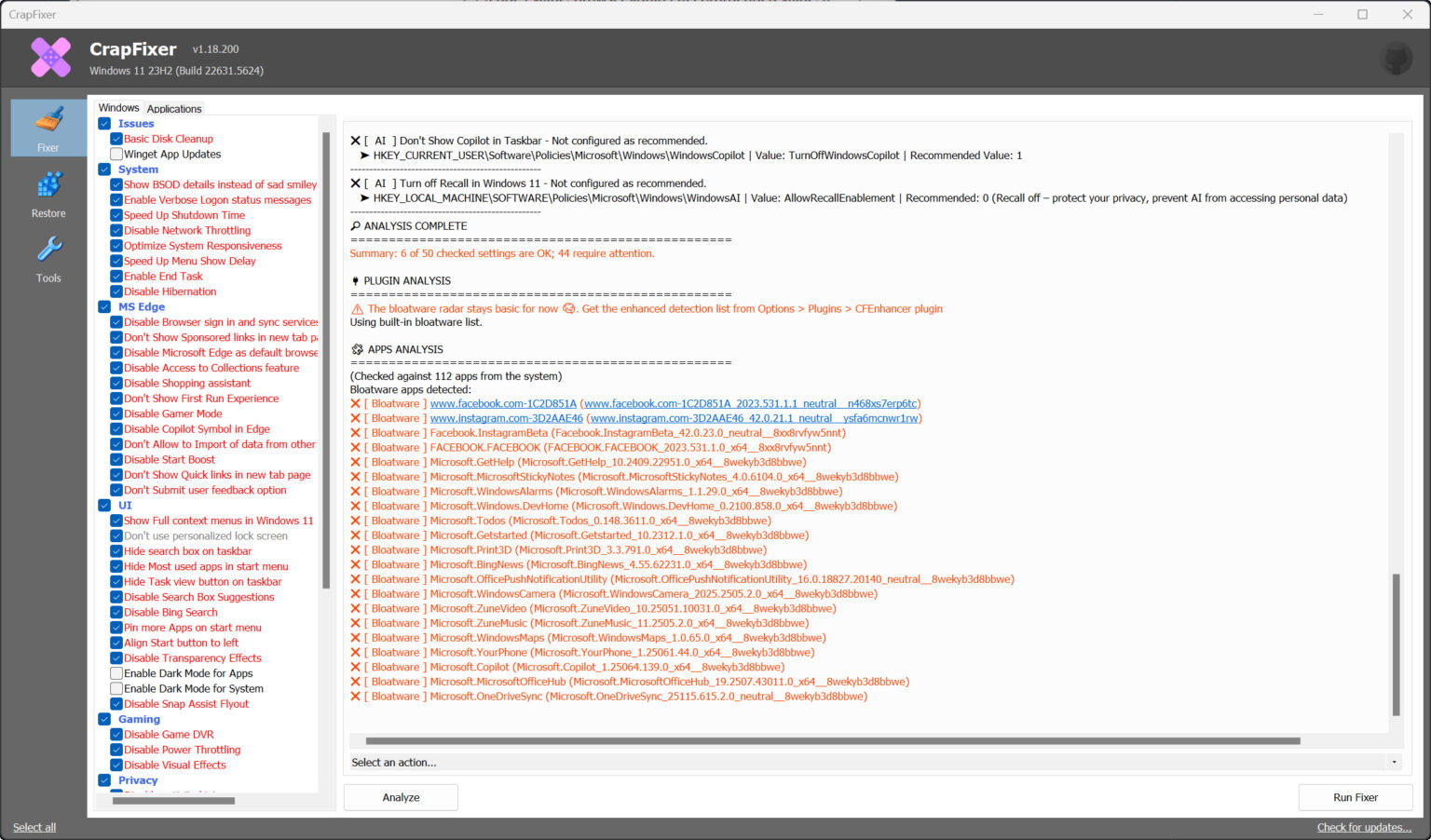Open the Tools section from the sidebar
Image resolution: width=1431 pixels, height=840 pixels.
point(48,258)
